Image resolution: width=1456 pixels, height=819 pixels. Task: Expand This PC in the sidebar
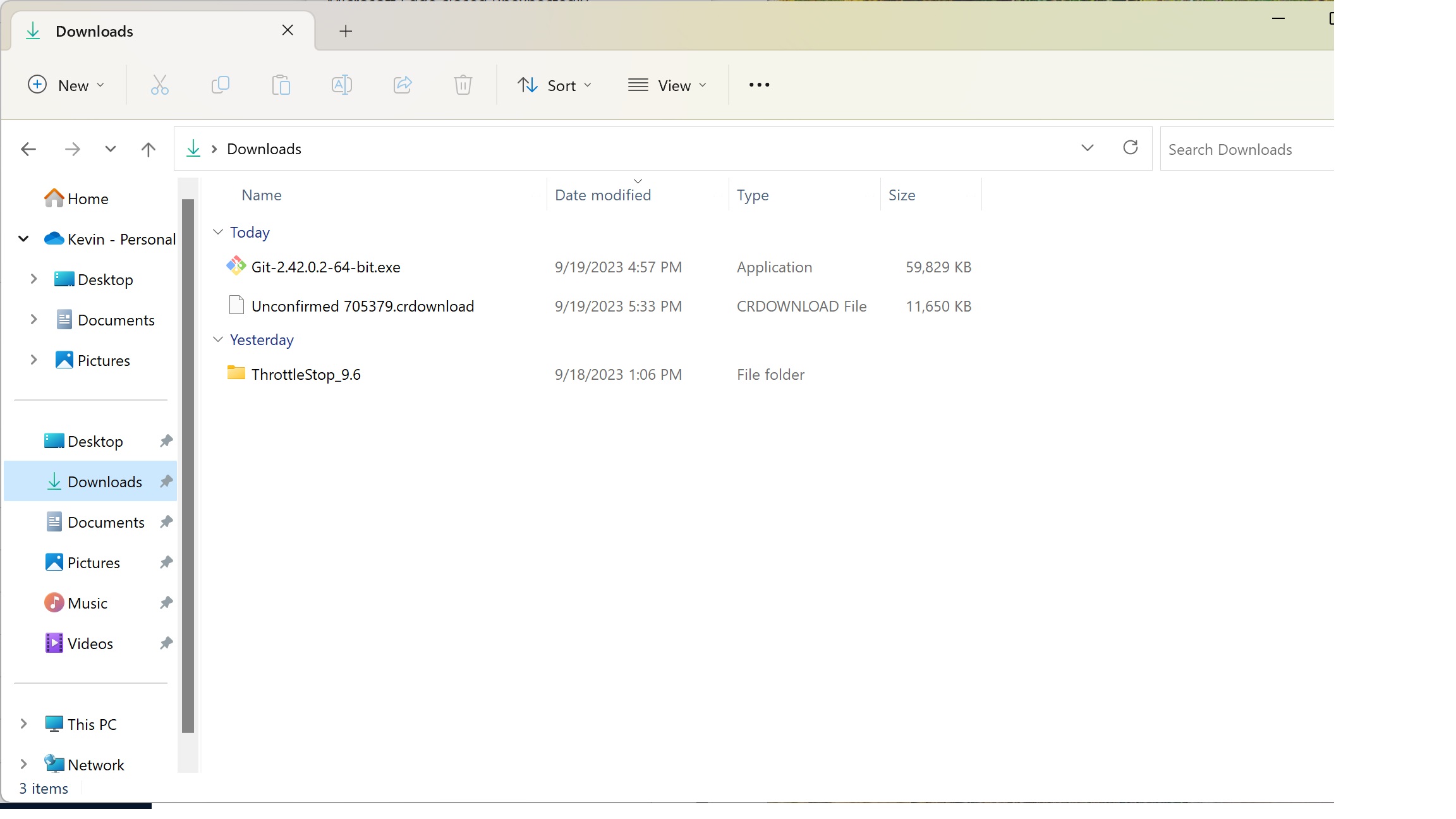pos(24,724)
